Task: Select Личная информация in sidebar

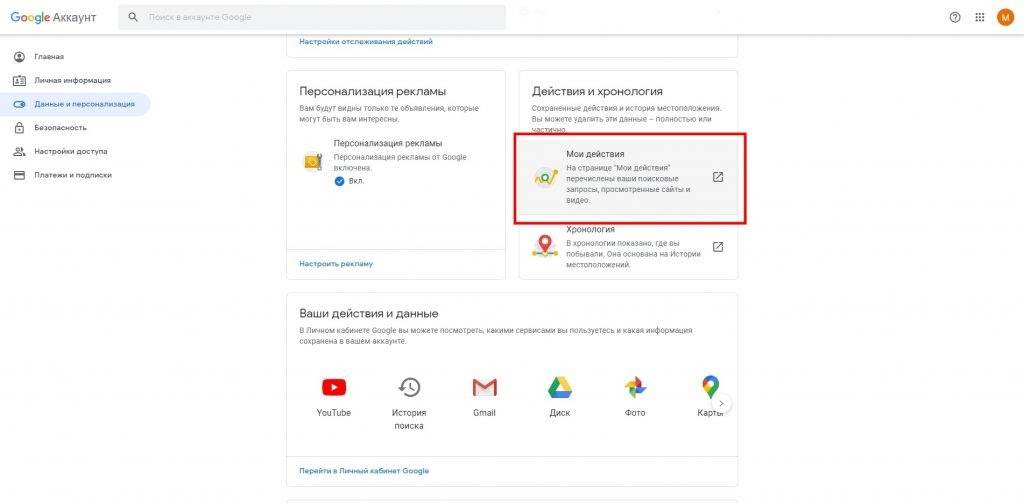Action: point(72,80)
